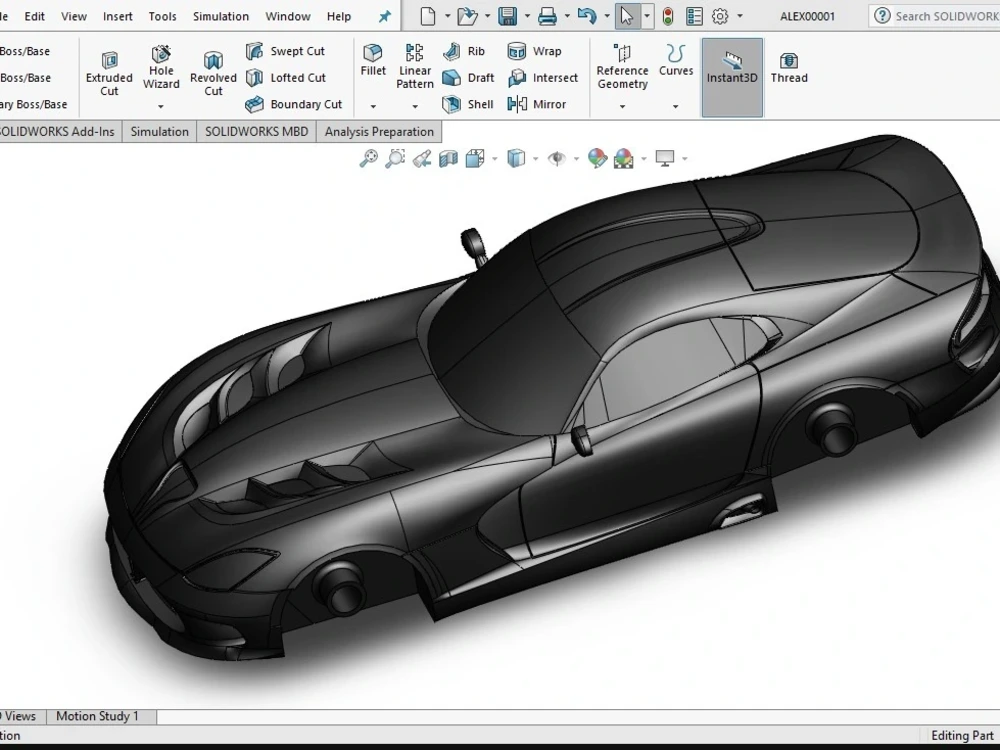
Task: Toggle Instant3D mode off
Action: [x=732, y=68]
